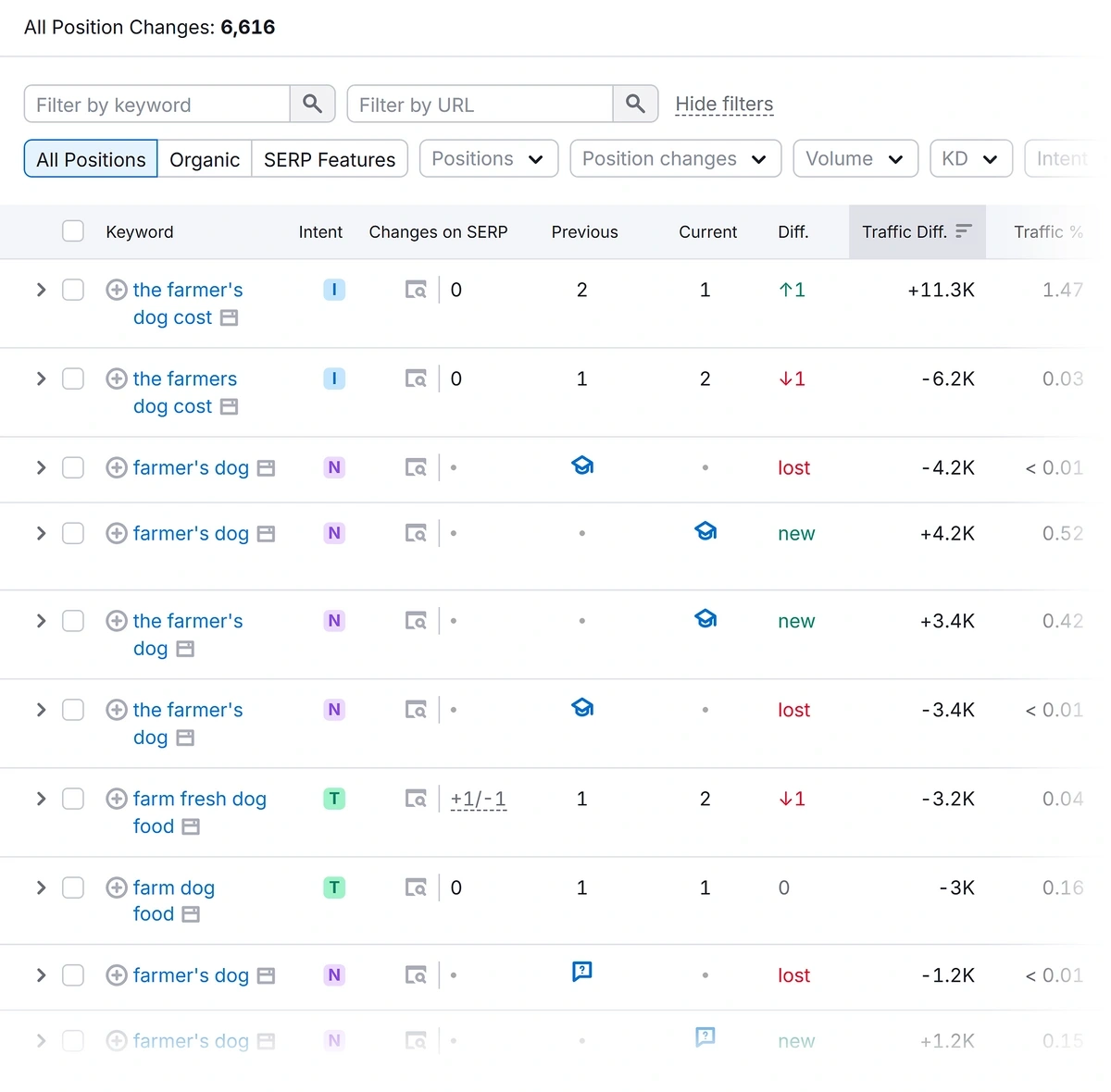Click the question-box SERP feature icon in -1.2K row
Viewport: 1111px width, 1092px height.
pos(582,972)
